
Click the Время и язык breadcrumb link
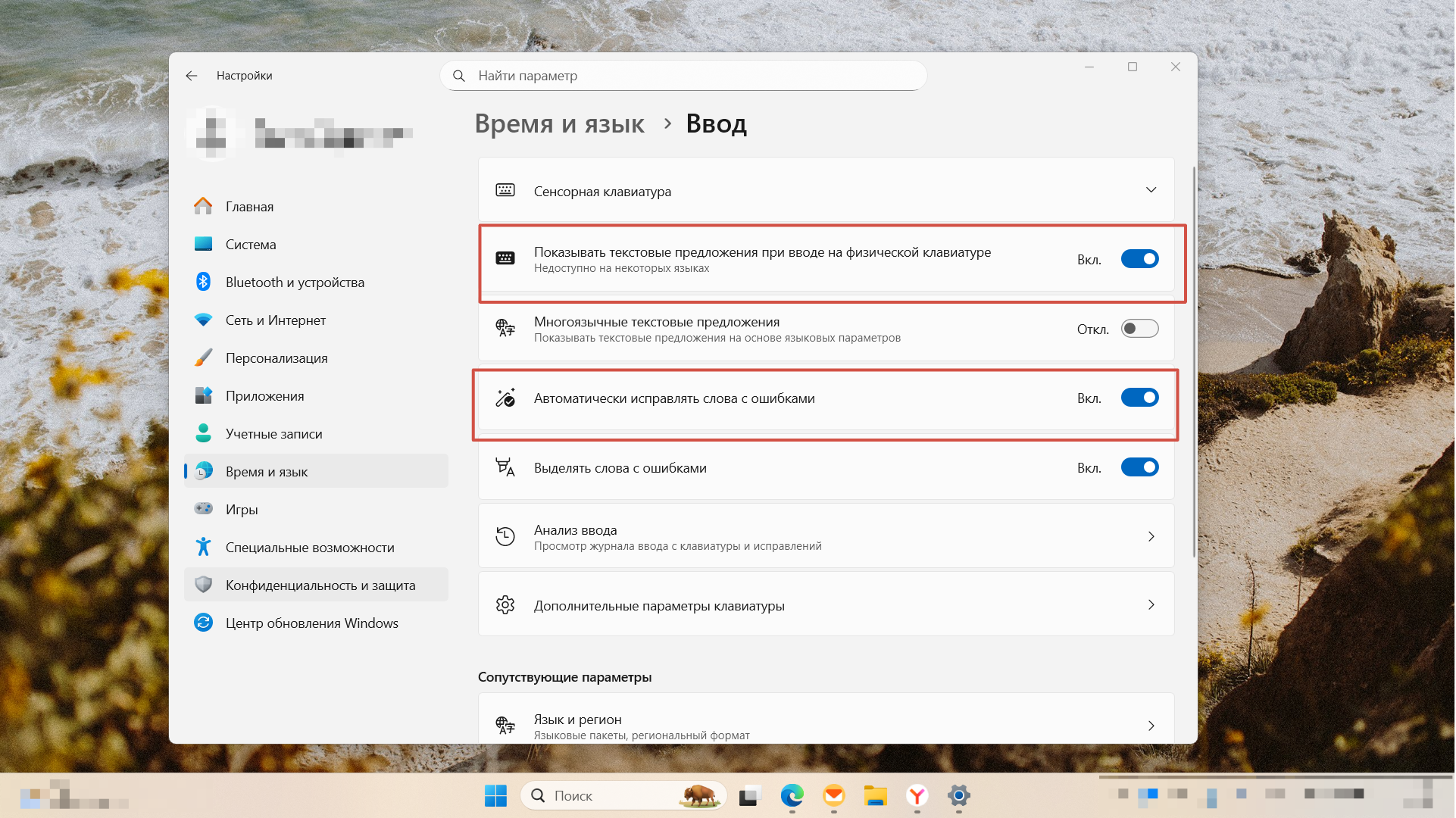pyautogui.click(x=560, y=123)
